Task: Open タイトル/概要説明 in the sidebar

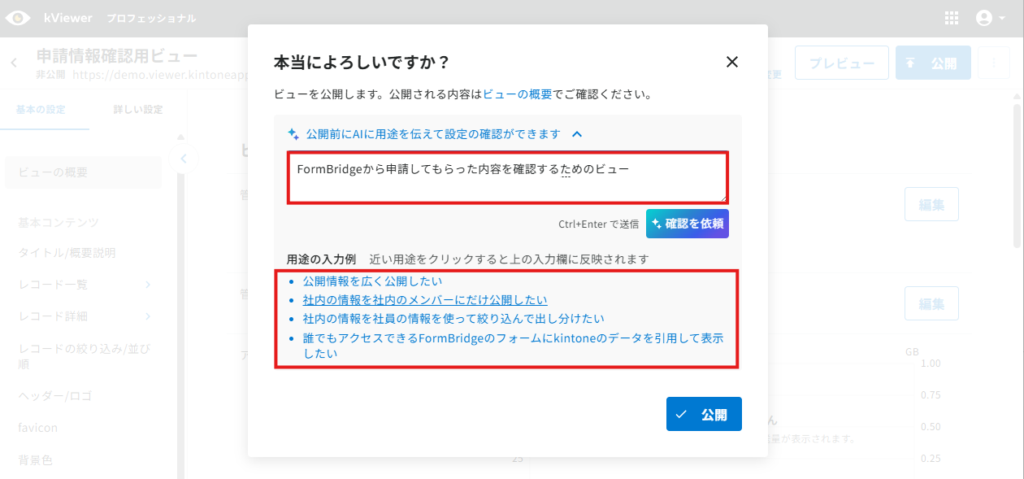Action: 67,253
